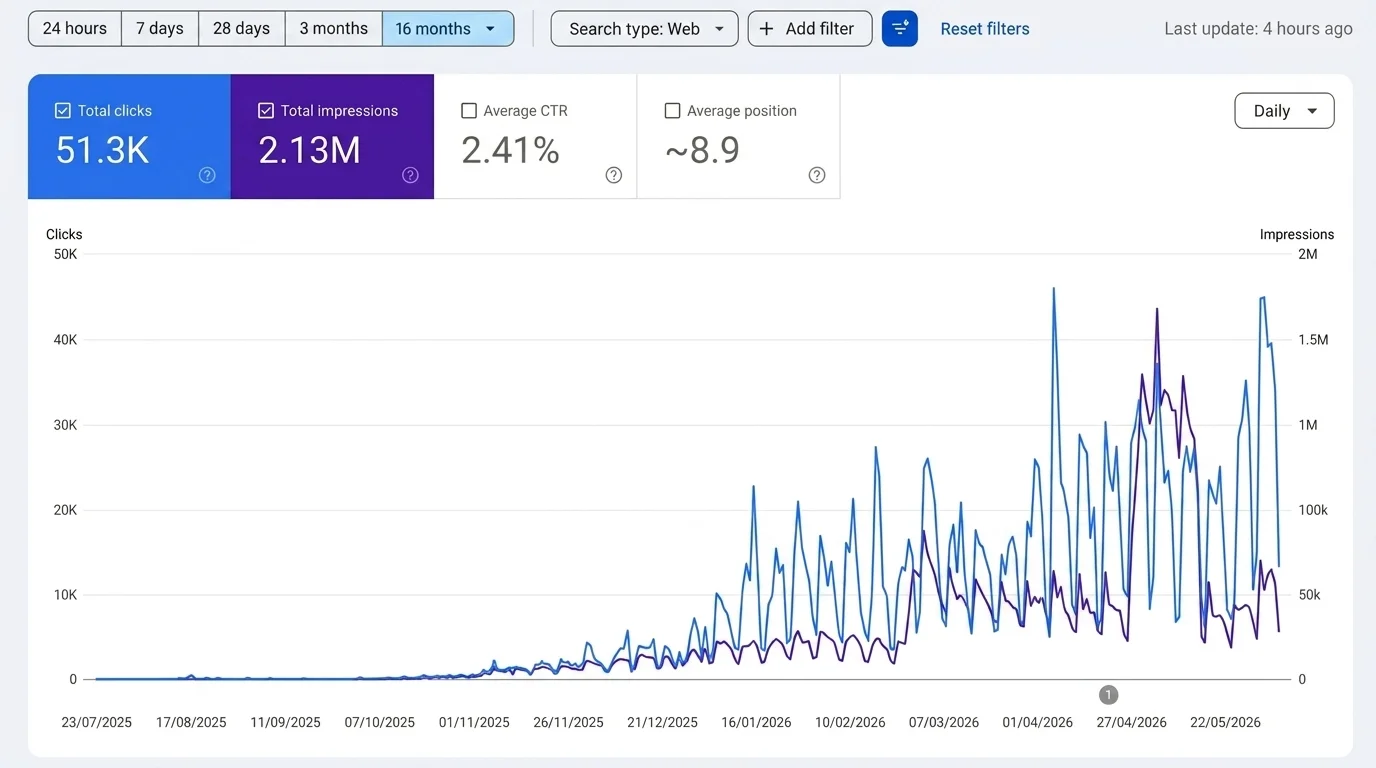
Task: Click the 1M impressions axis label
Action: [1308, 425]
